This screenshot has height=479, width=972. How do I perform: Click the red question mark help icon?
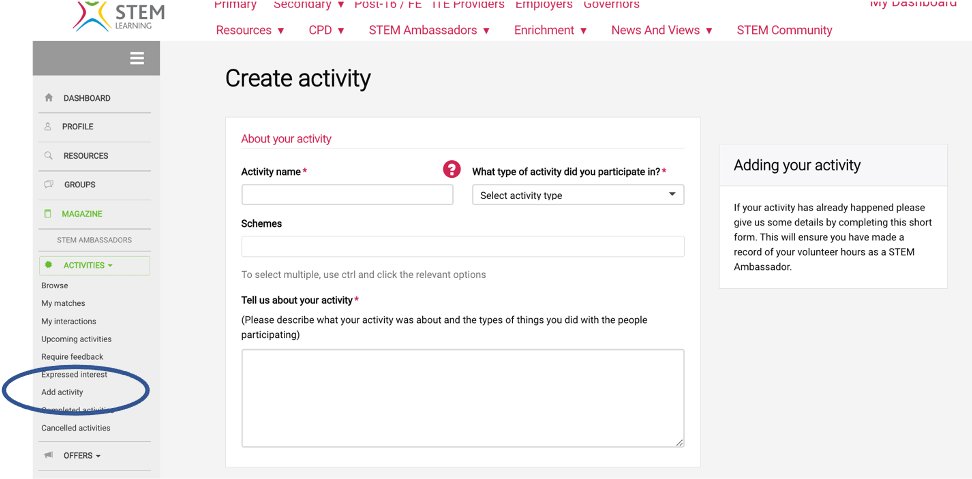tap(452, 170)
